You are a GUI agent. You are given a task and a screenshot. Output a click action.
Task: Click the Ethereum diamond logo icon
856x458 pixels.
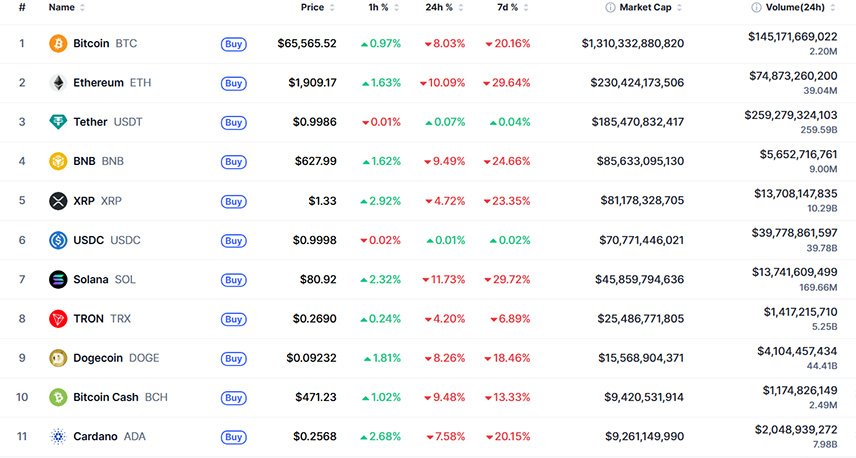[58, 83]
